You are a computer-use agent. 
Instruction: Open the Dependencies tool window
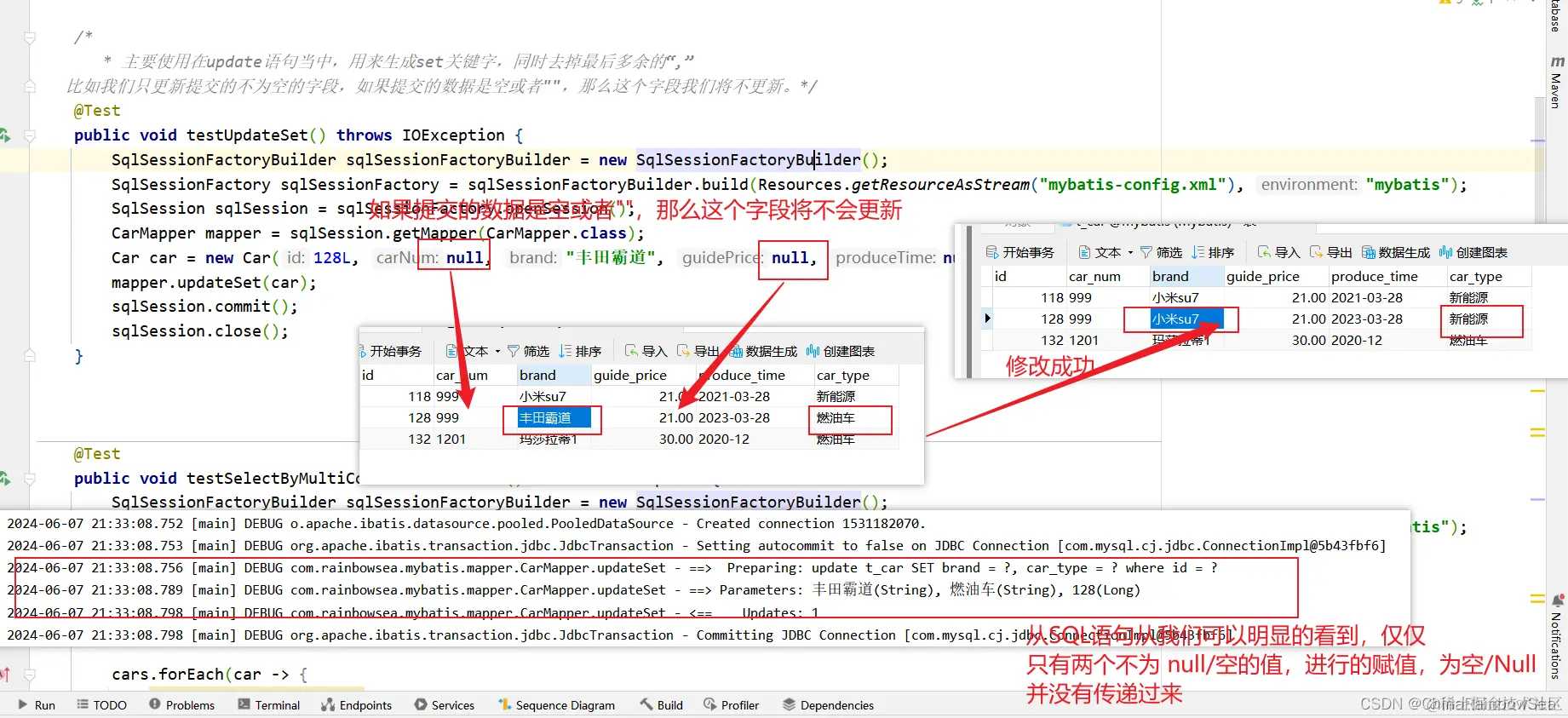[x=828, y=705]
